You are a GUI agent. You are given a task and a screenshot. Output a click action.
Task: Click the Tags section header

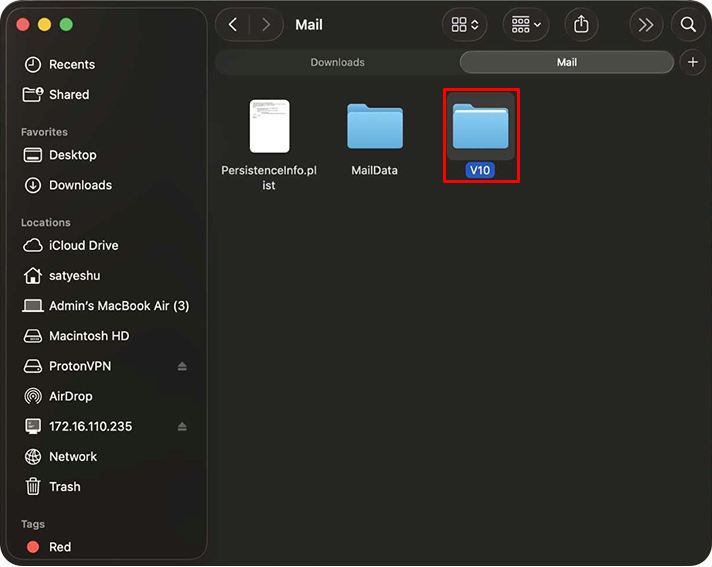pyautogui.click(x=33, y=524)
